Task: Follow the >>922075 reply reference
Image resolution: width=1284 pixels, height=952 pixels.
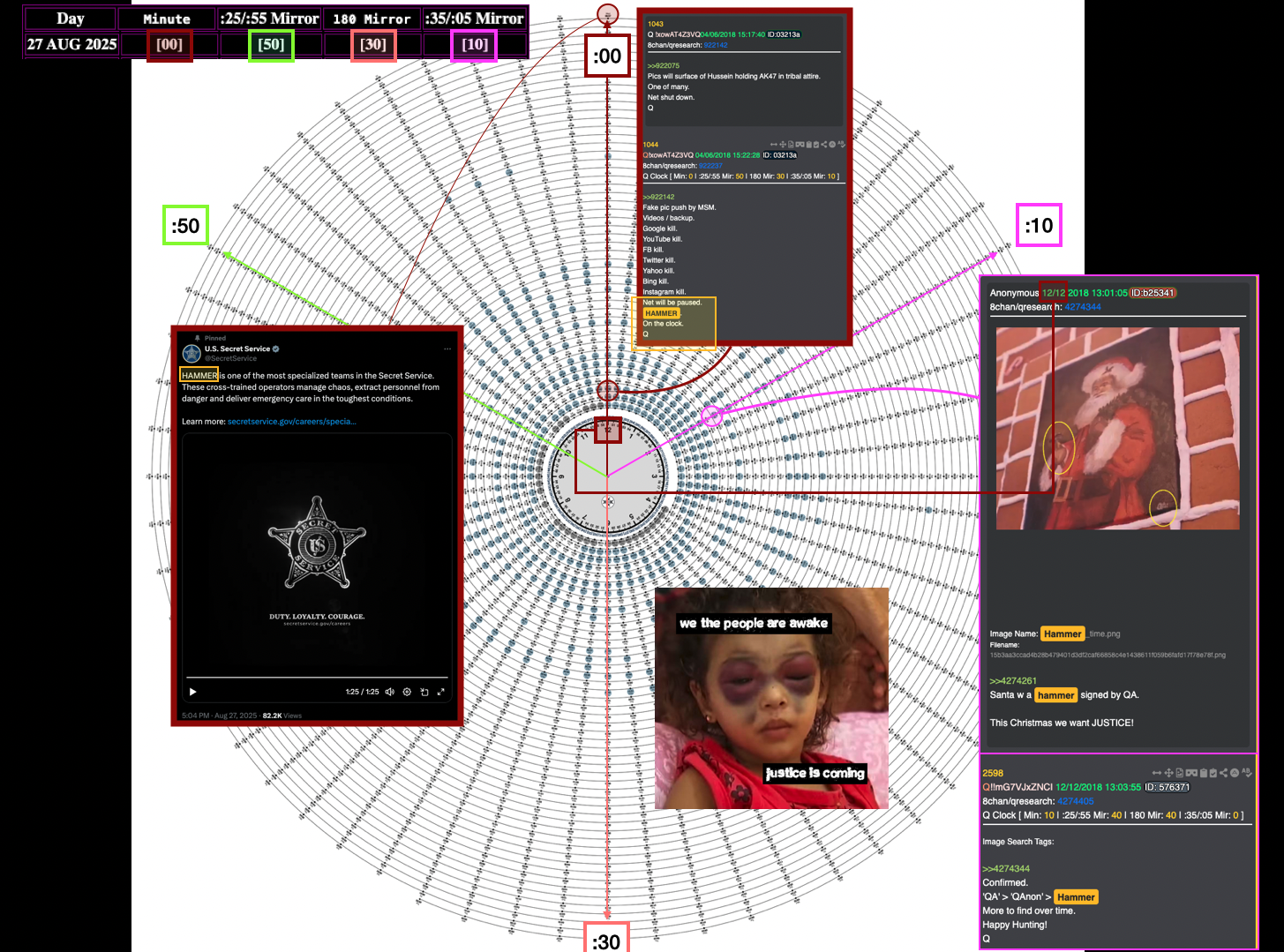Action: (x=664, y=66)
